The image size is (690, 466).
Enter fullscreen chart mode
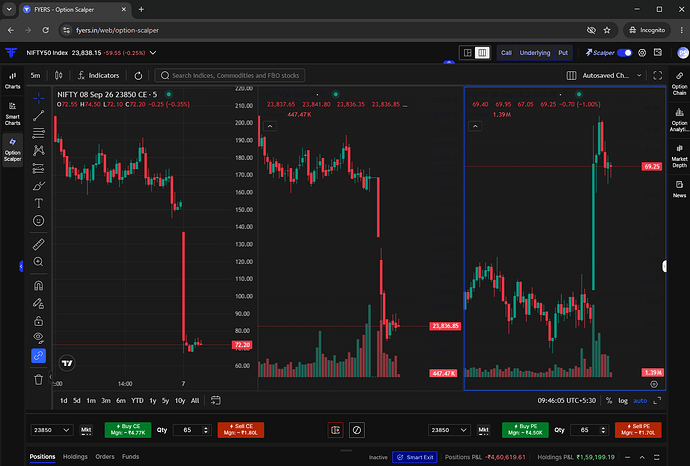[657, 76]
